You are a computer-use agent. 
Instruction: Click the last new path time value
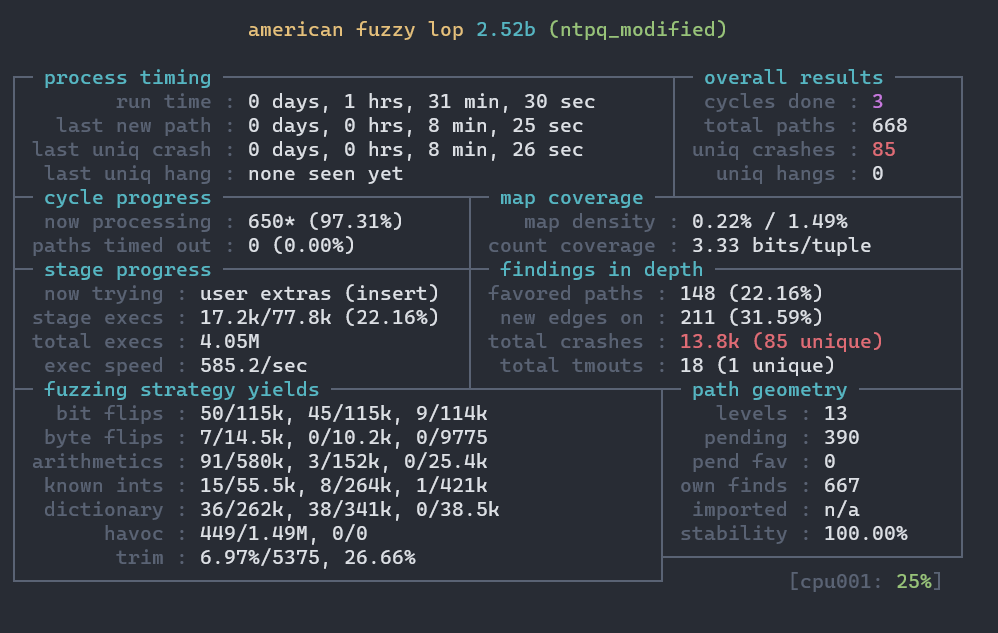click(x=416, y=126)
